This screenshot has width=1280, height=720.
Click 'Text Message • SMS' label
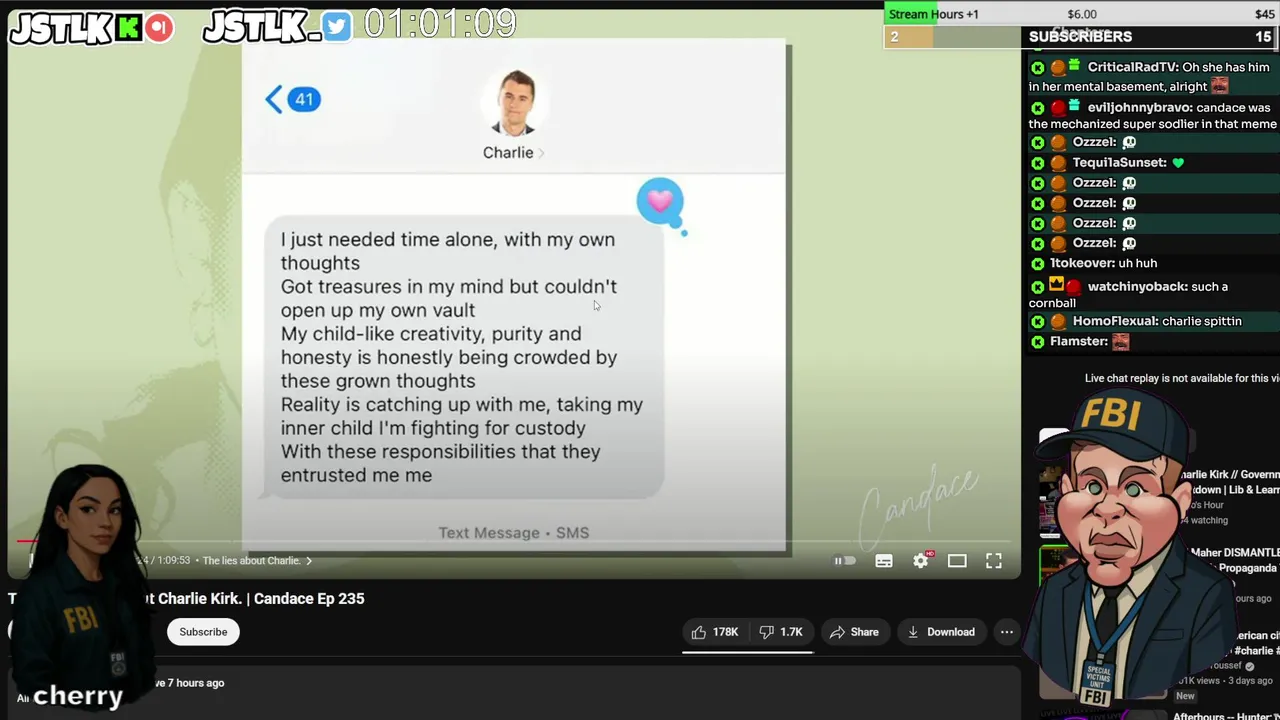click(514, 533)
